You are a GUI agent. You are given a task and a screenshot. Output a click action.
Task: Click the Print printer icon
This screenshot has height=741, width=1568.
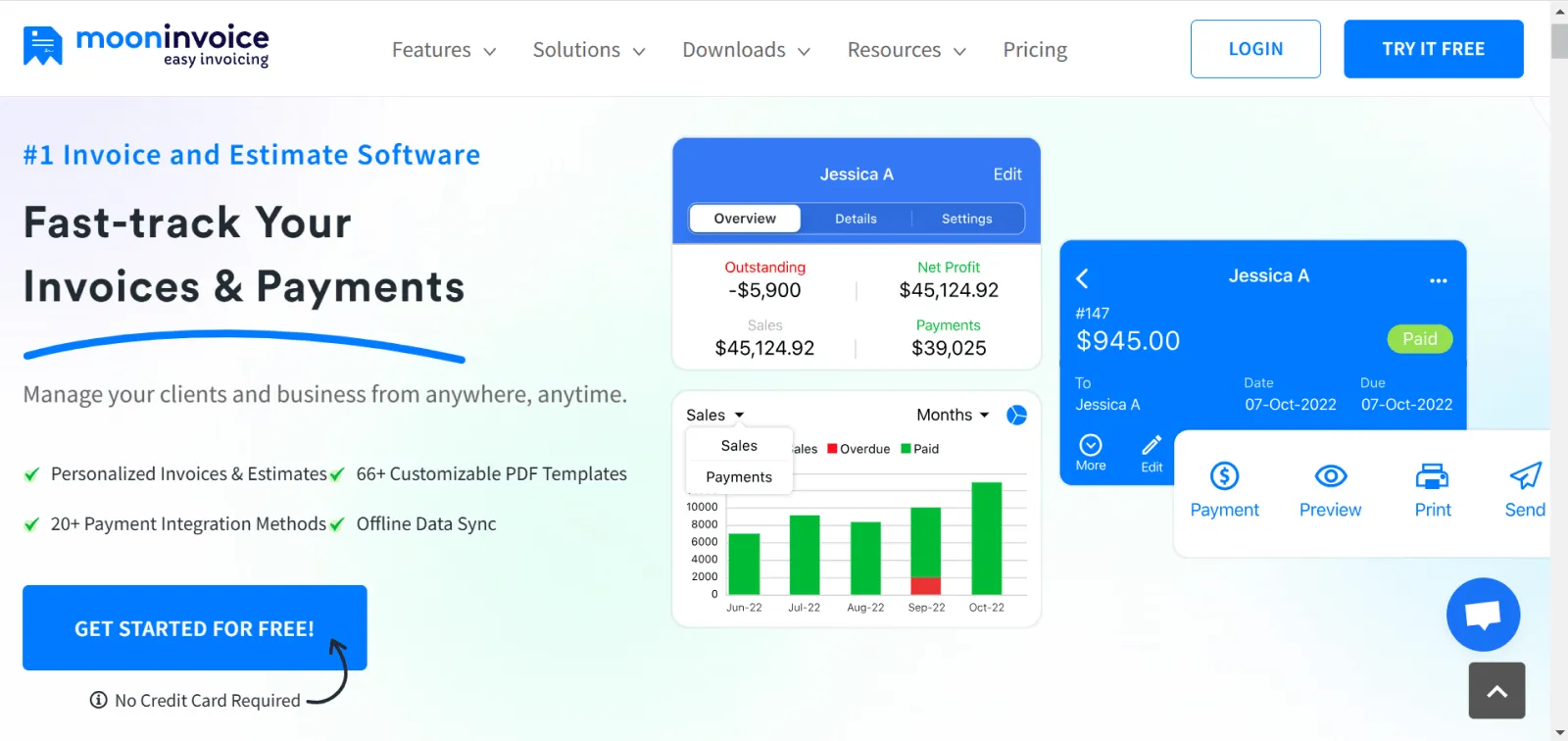click(1432, 476)
